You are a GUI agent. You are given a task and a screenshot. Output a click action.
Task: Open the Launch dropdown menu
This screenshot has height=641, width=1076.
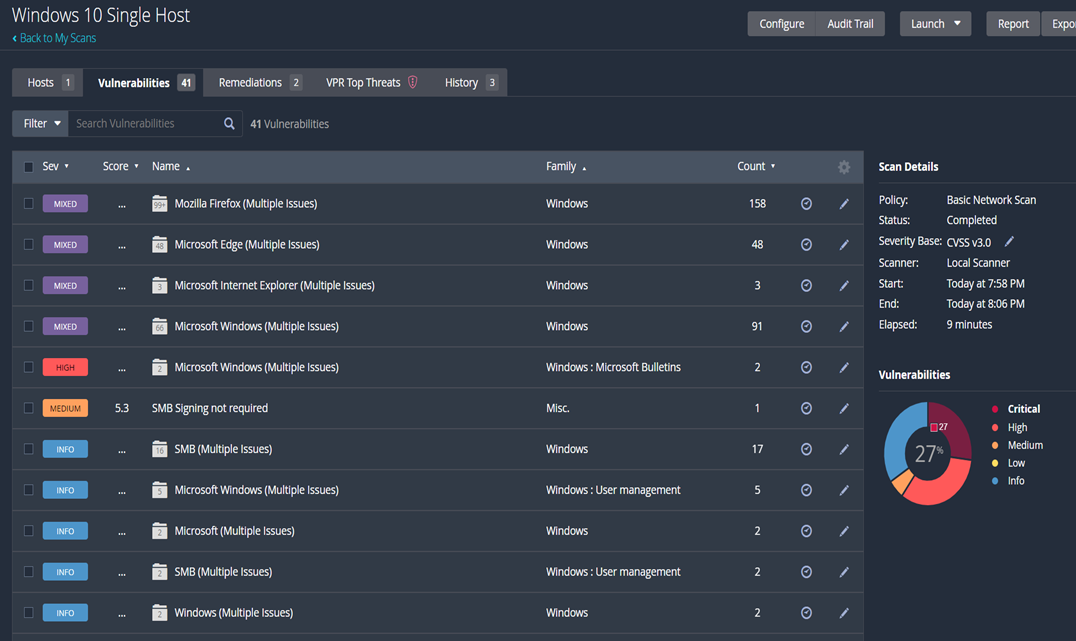935,23
